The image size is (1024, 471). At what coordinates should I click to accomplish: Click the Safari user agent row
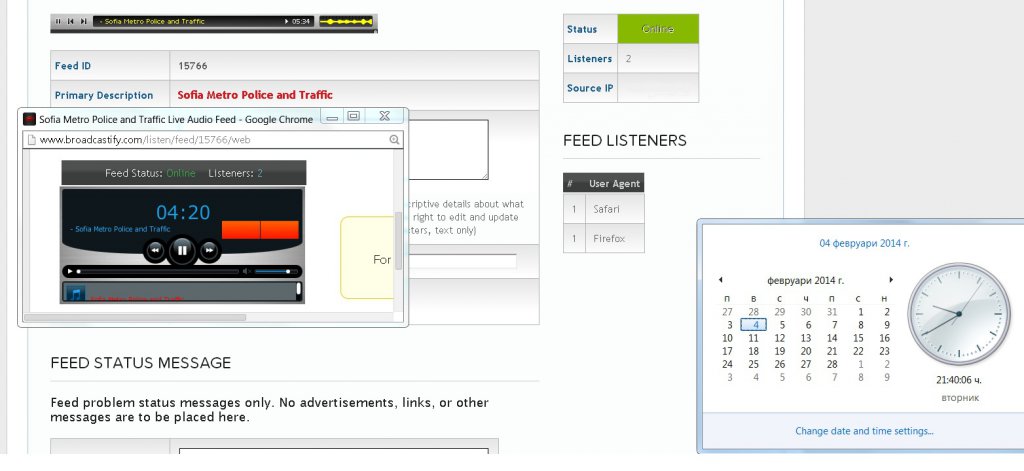pos(603,209)
